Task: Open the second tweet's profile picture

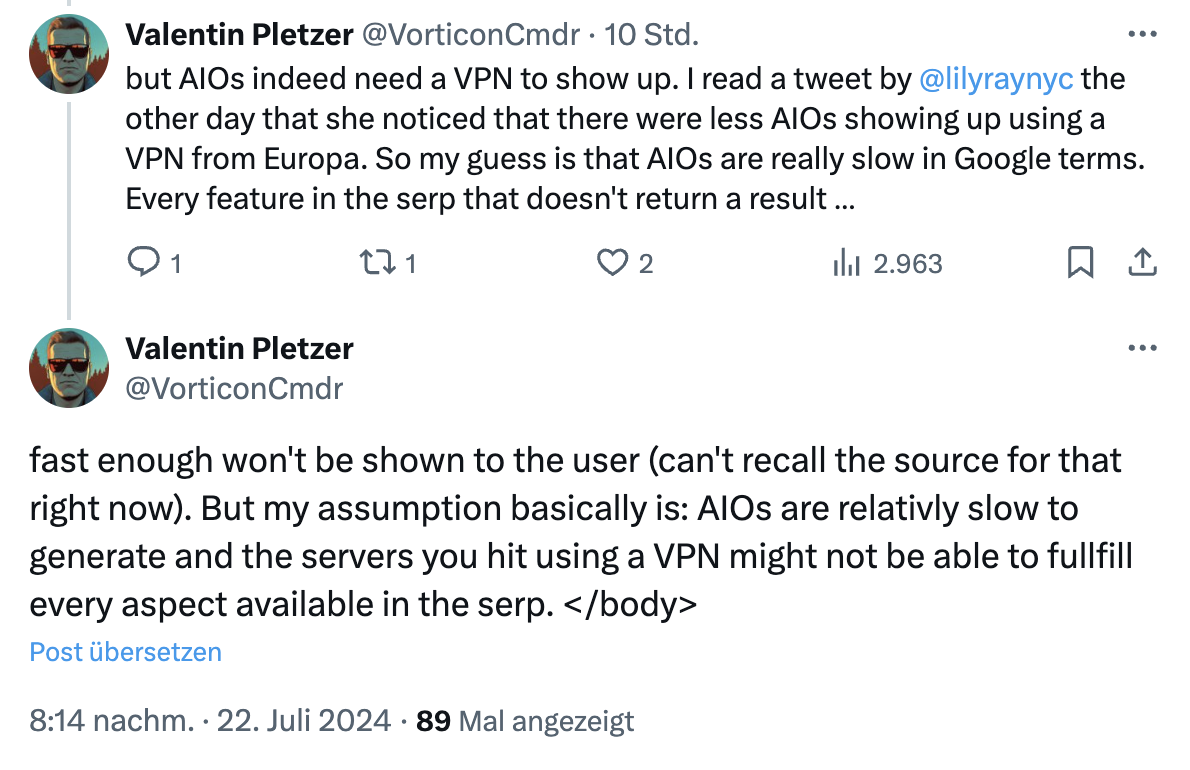Action: click(68, 368)
